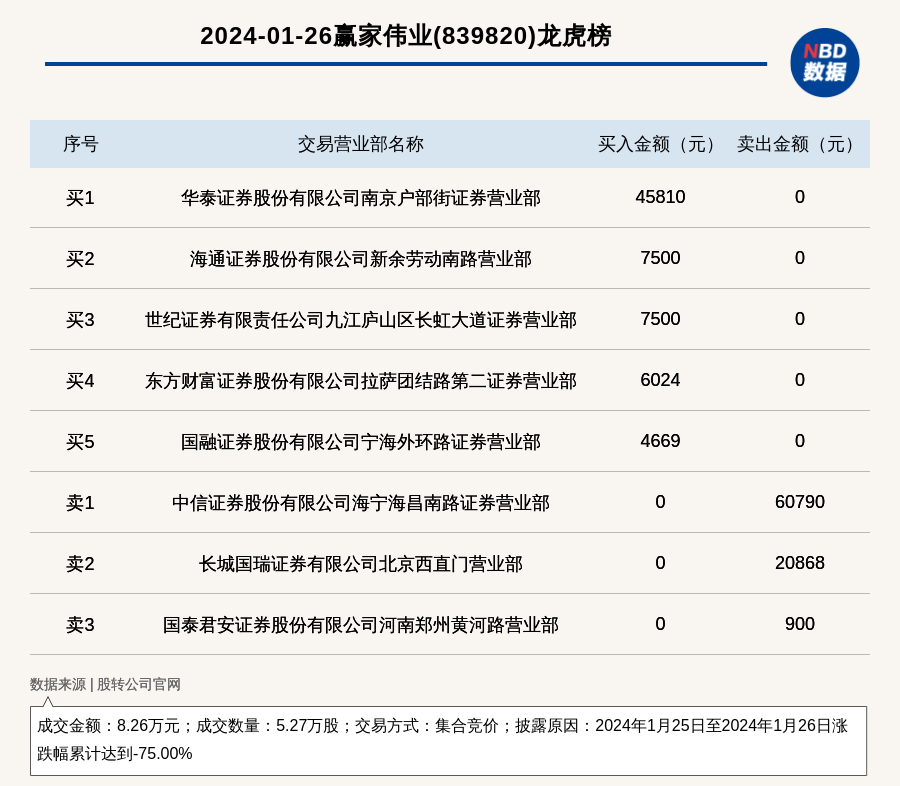
Task: Click the sell amount 0 in 买1 row
Action: (800, 197)
